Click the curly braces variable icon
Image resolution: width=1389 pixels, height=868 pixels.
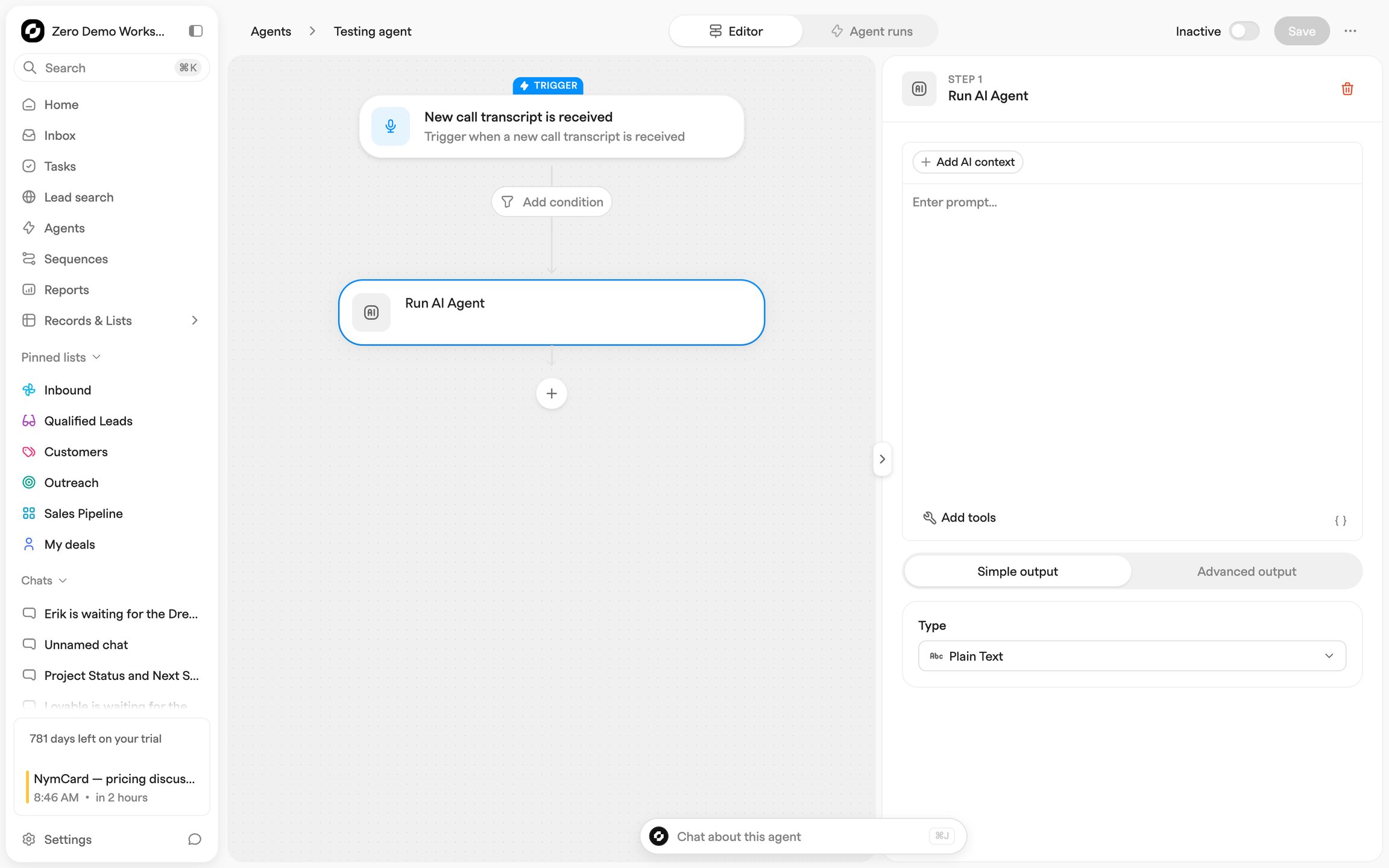click(1340, 520)
